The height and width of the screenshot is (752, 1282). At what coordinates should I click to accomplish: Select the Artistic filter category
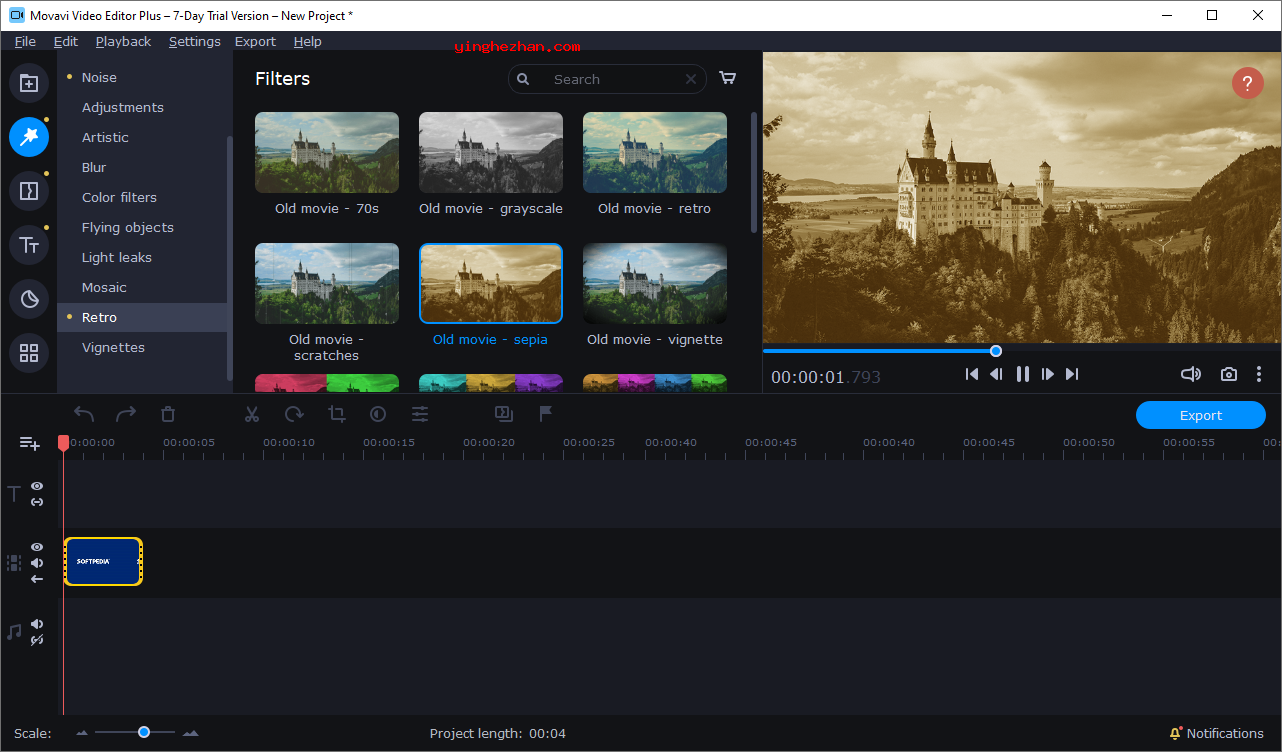pyautogui.click(x=105, y=137)
